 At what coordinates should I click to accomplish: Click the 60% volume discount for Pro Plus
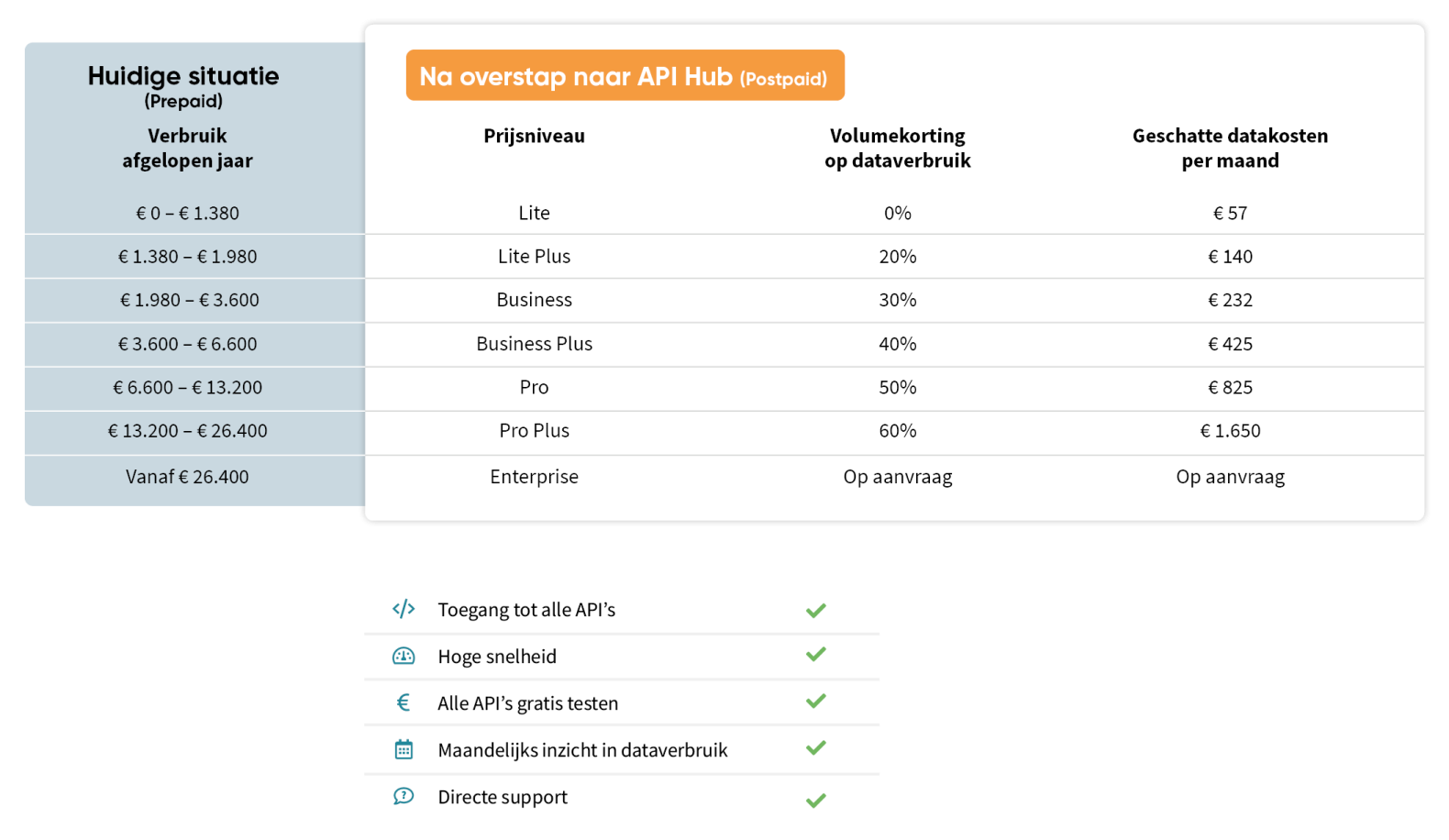[x=897, y=431]
